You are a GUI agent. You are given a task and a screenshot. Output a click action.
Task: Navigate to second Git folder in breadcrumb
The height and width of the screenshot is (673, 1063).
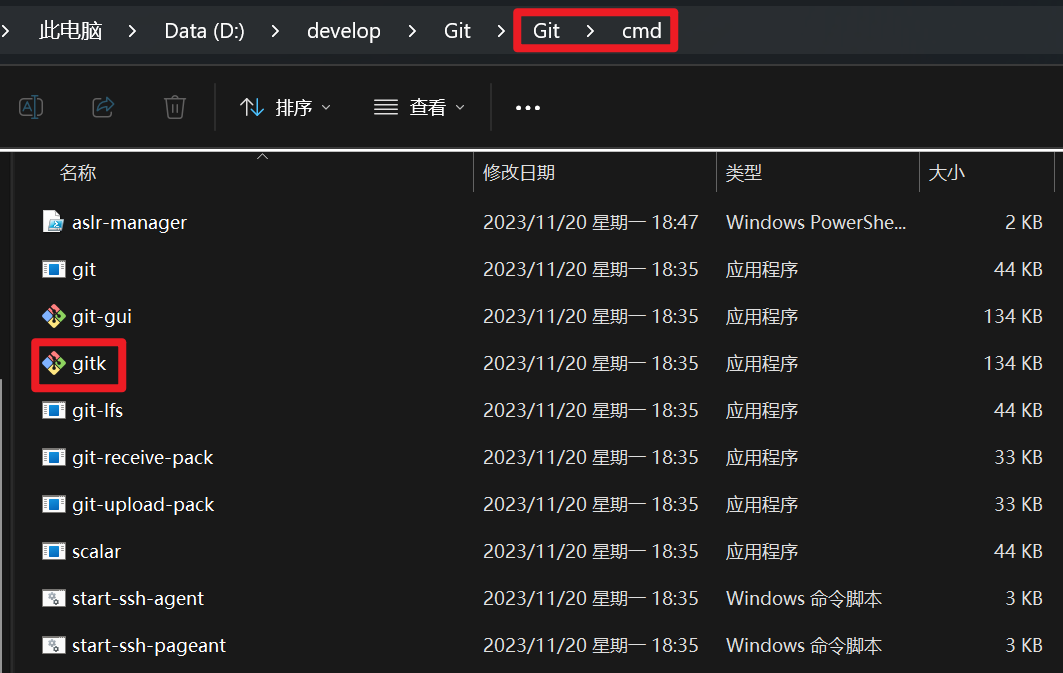546,30
